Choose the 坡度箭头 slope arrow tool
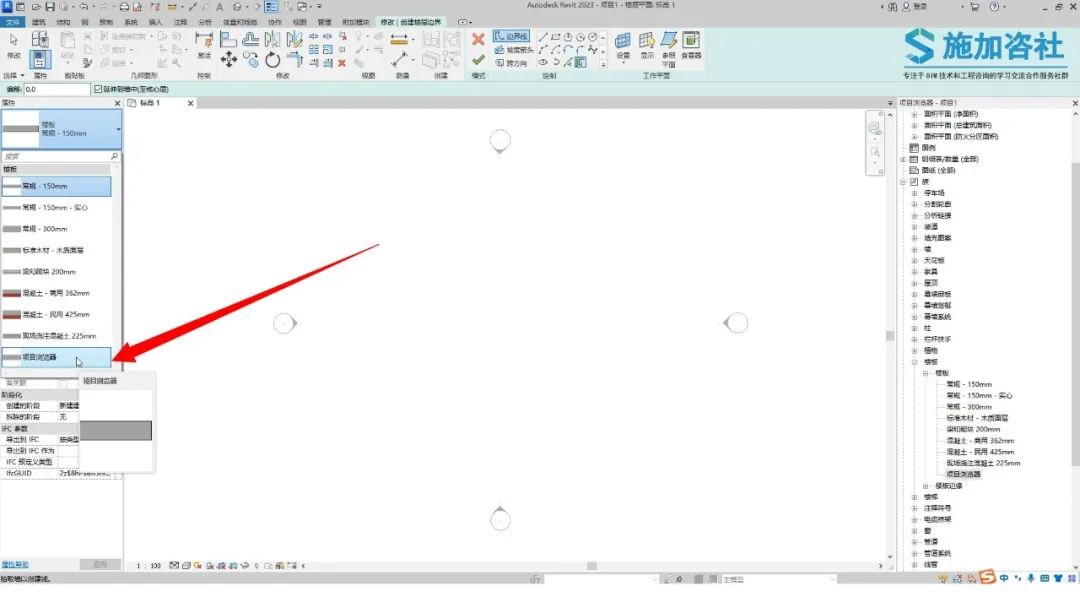This screenshot has width=1080, height=608. point(514,50)
